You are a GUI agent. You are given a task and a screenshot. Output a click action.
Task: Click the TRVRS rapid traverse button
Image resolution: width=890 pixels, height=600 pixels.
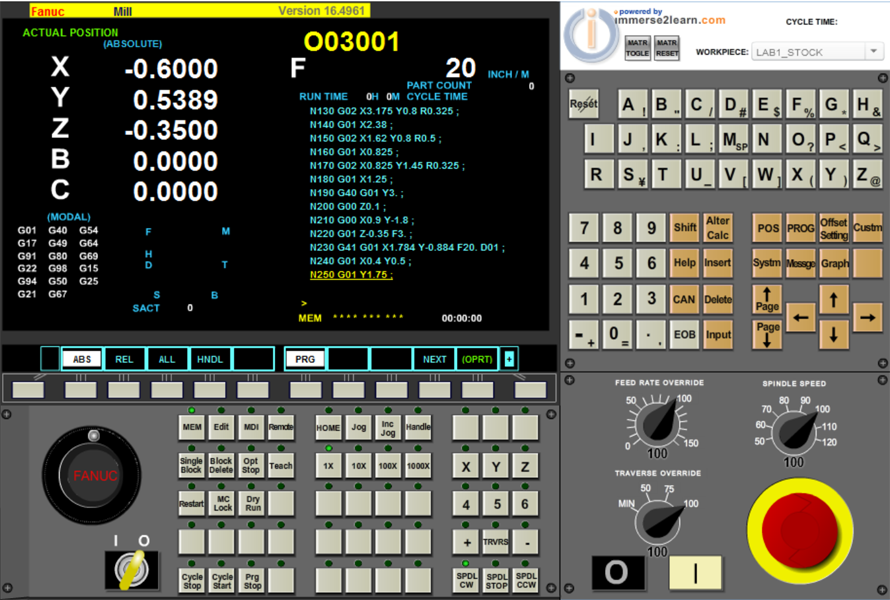coord(496,542)
